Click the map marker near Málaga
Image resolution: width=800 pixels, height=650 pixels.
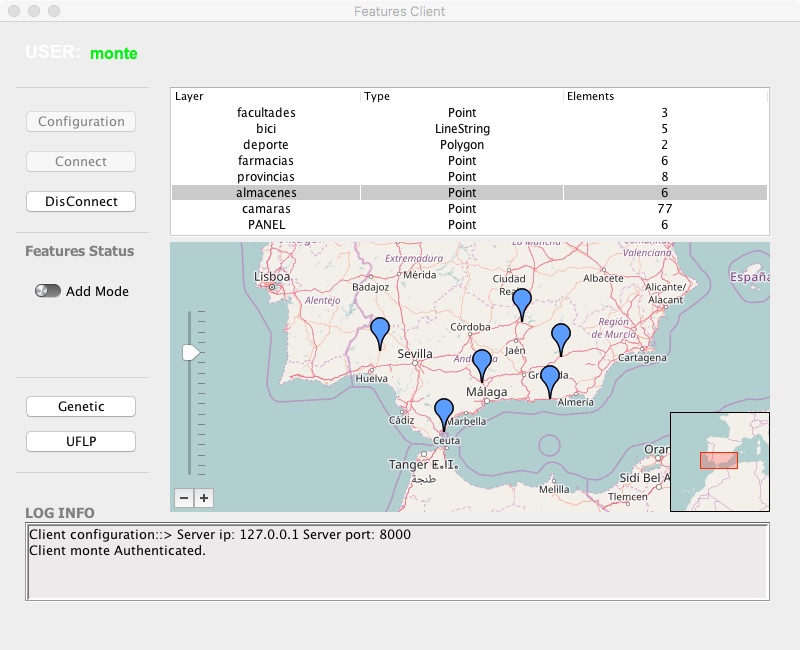click(x=483, y=358)
